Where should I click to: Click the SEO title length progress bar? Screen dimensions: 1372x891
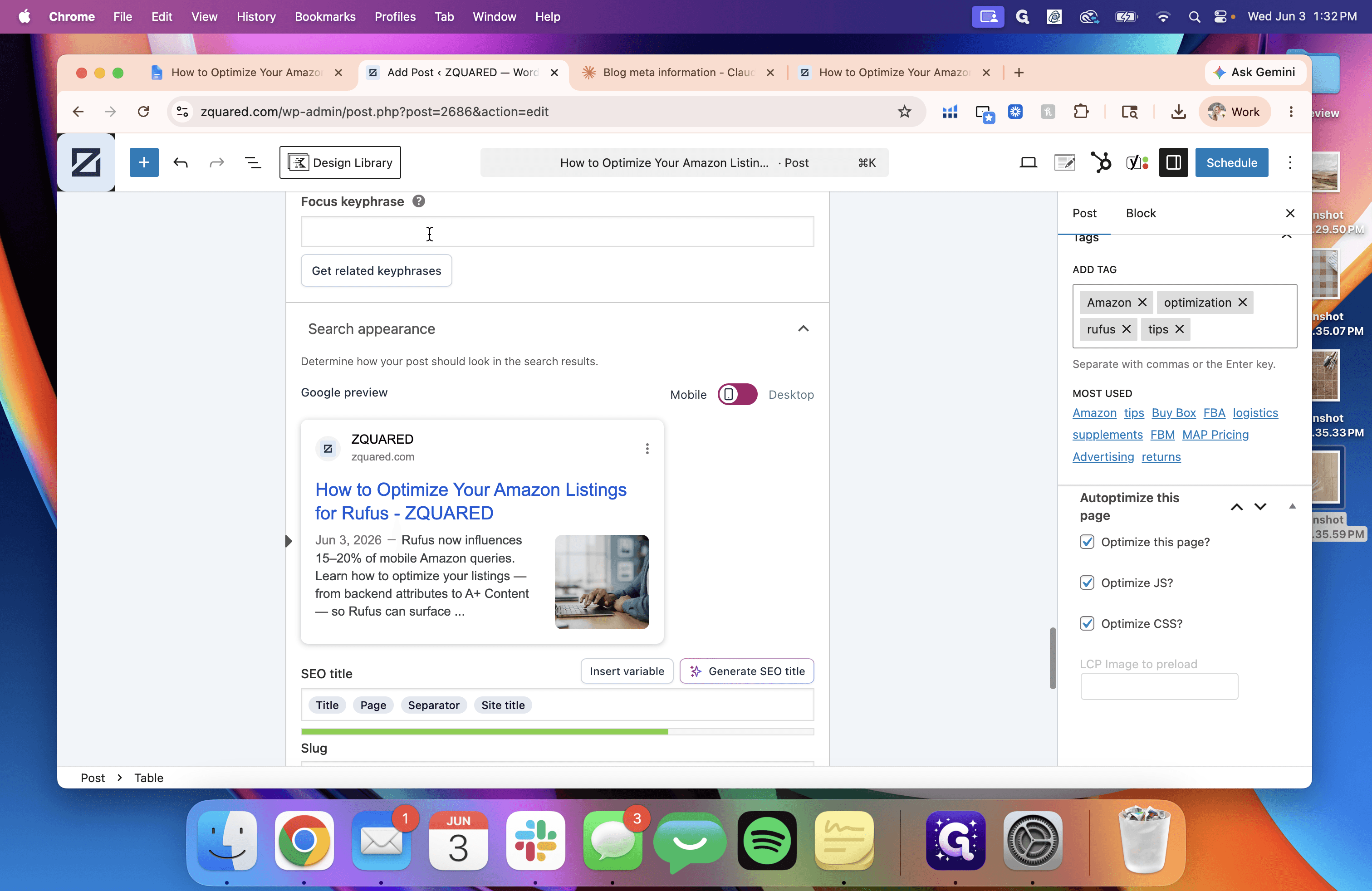click(557, 731)
